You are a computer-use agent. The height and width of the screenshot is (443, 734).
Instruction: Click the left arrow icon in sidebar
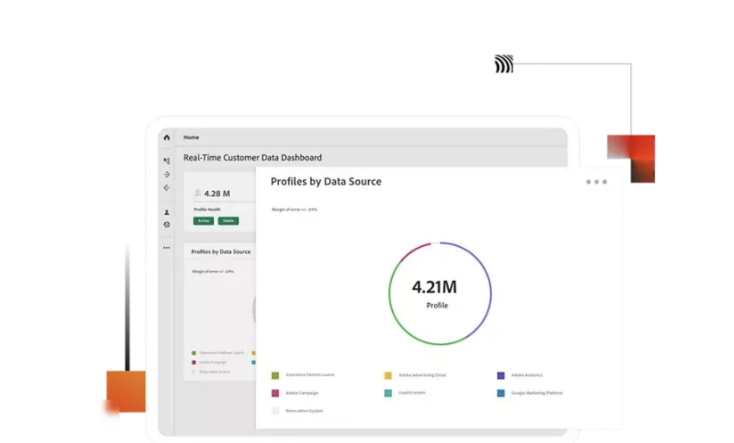click(x=166, y=188)
